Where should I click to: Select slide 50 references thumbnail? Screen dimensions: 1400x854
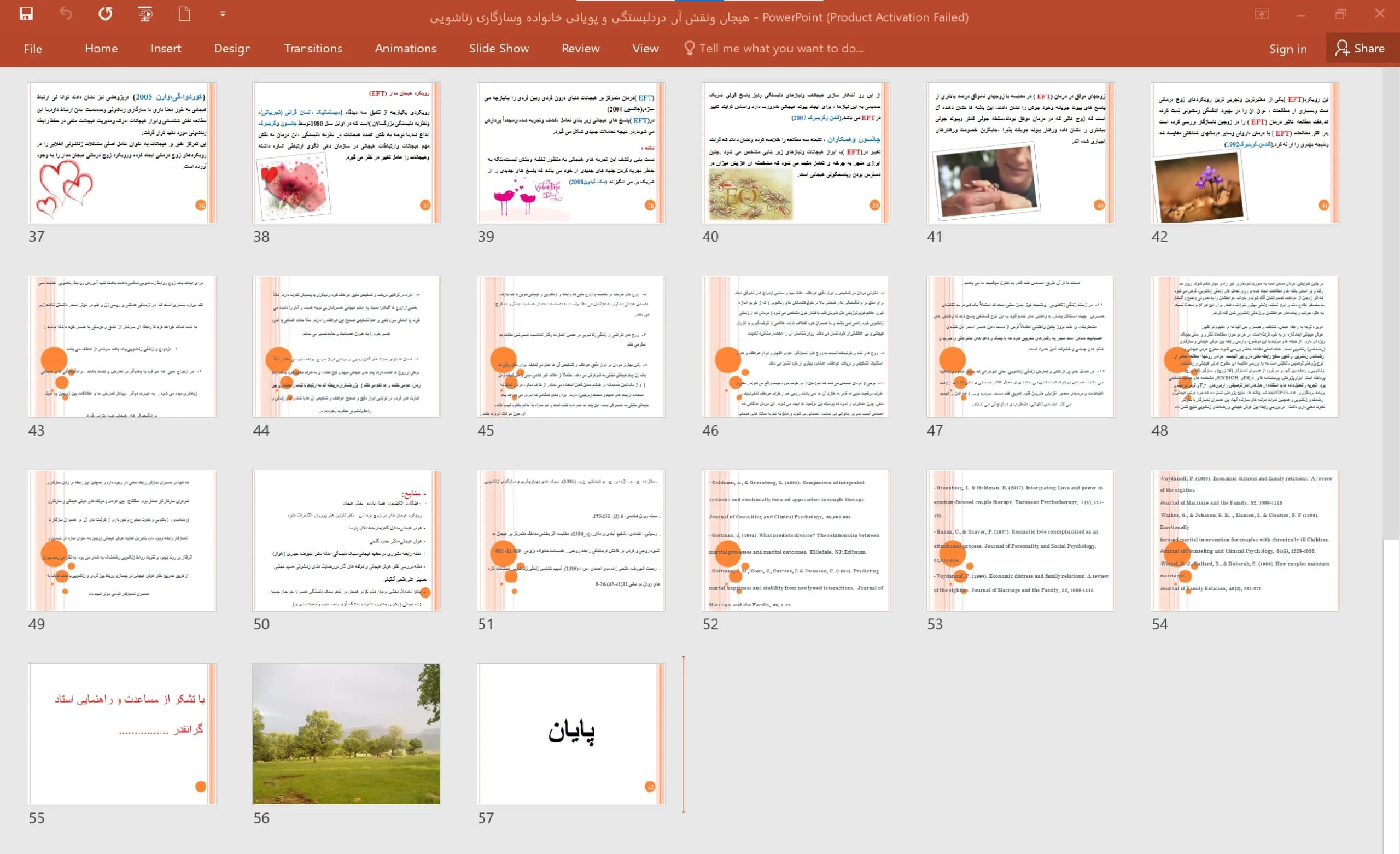(347, 540)
